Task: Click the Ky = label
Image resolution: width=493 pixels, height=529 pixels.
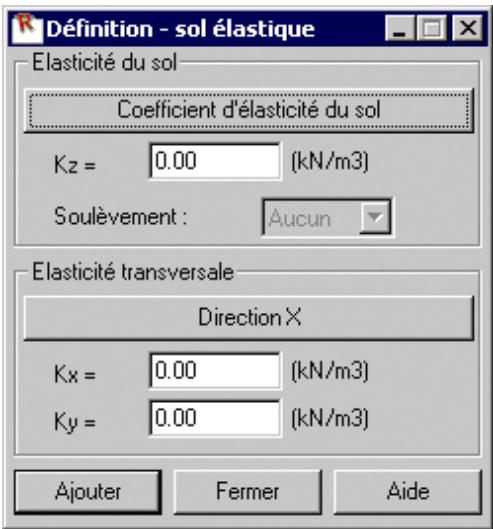Action: coord(75,422)
